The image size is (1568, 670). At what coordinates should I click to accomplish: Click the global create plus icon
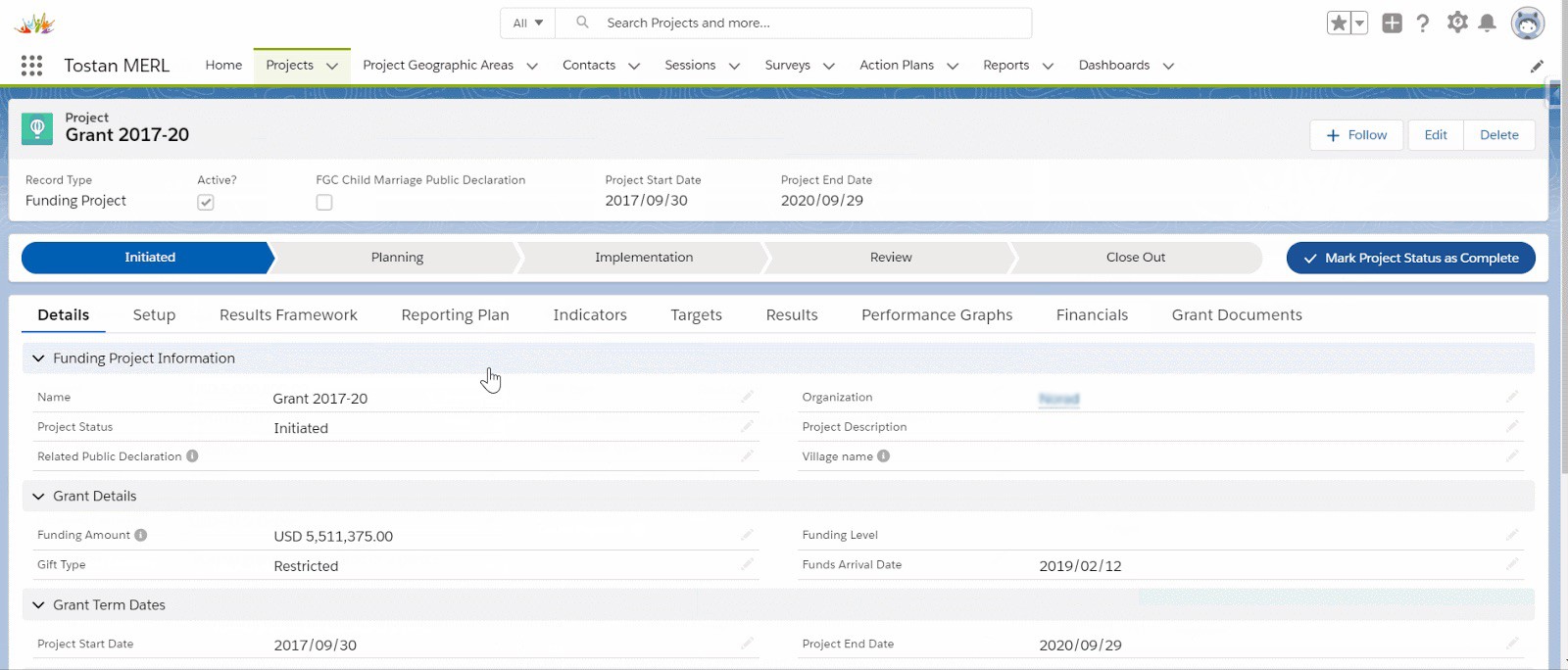(1392, 23)
